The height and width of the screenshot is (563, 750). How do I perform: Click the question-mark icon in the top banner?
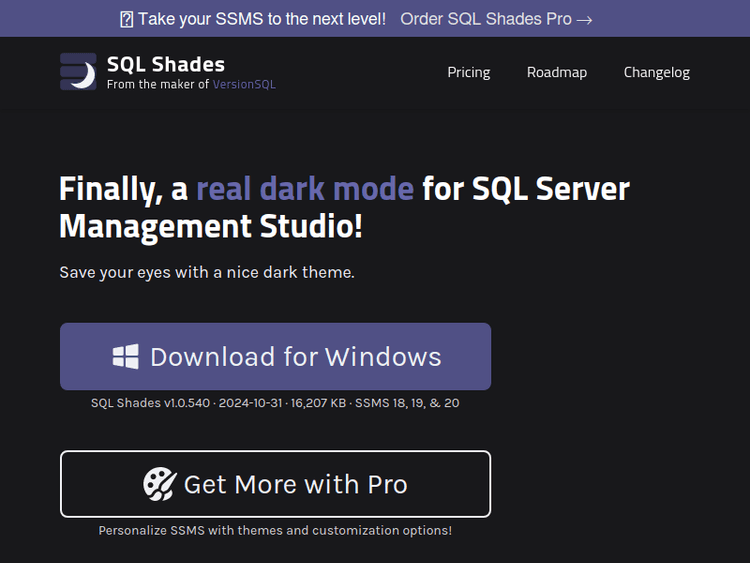pos(126,20)
